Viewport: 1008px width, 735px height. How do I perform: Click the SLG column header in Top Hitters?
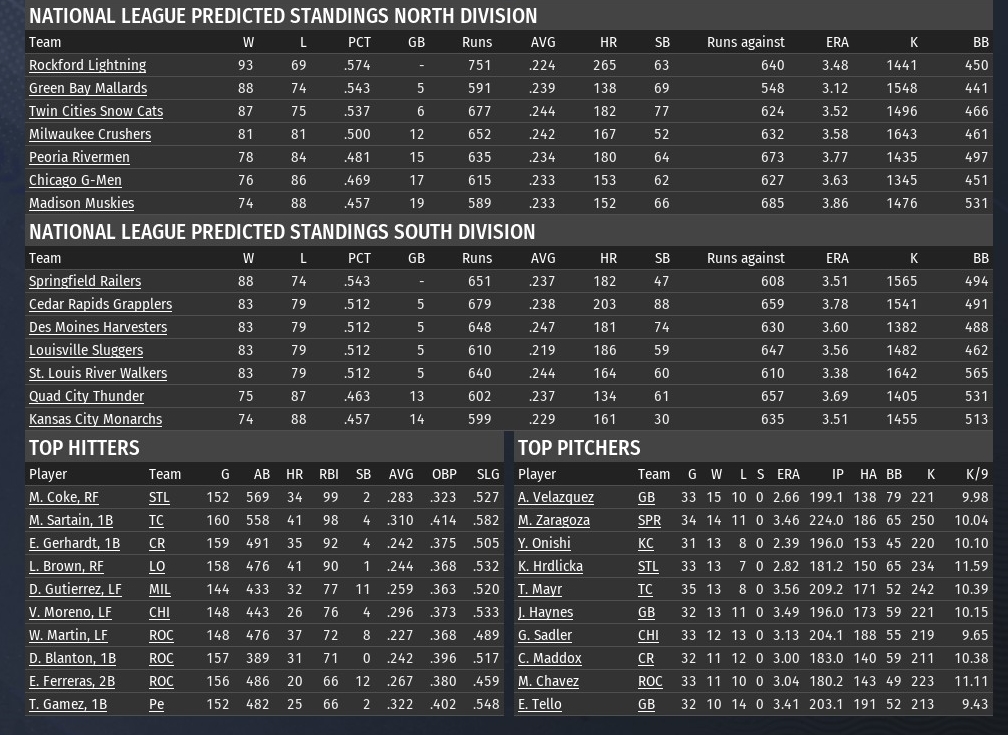487,474
